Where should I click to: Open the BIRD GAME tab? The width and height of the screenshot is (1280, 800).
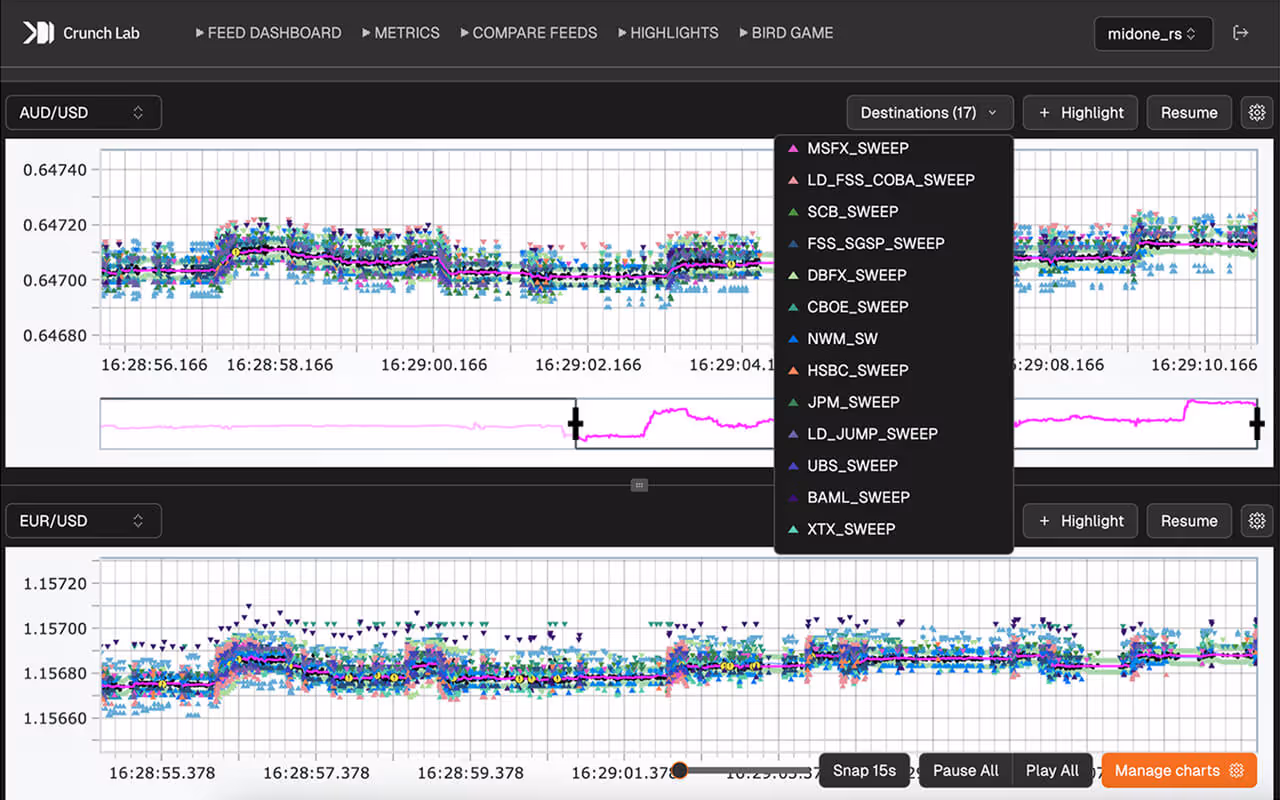coord(786,33)
